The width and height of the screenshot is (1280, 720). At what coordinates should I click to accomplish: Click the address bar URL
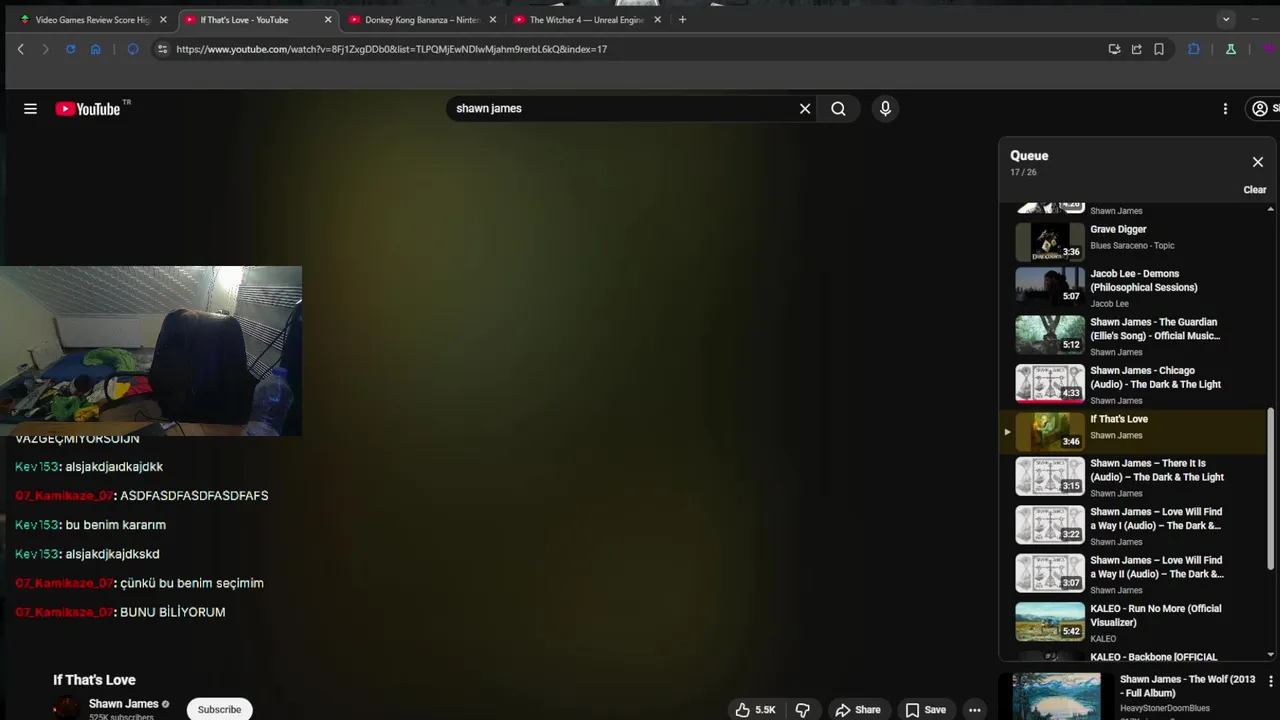(391, 49)
